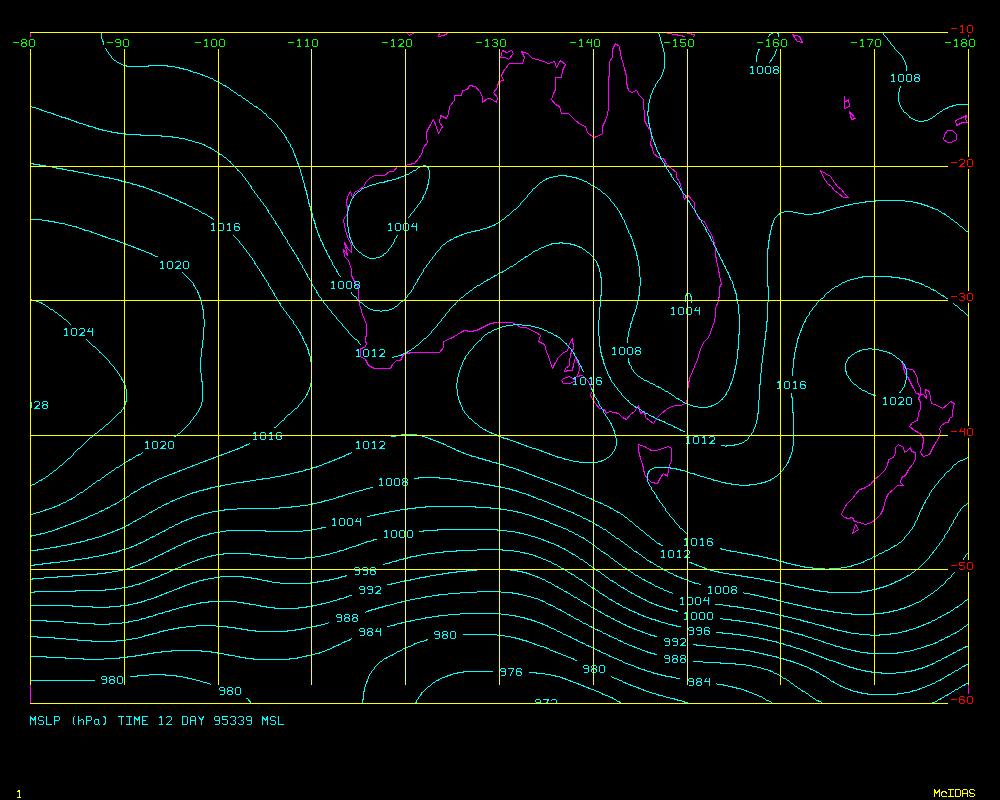Screen dimensions: 1000x800
Task: Click the partial 28 contour label
Action: pyautogui.click(x=40, y=405)
